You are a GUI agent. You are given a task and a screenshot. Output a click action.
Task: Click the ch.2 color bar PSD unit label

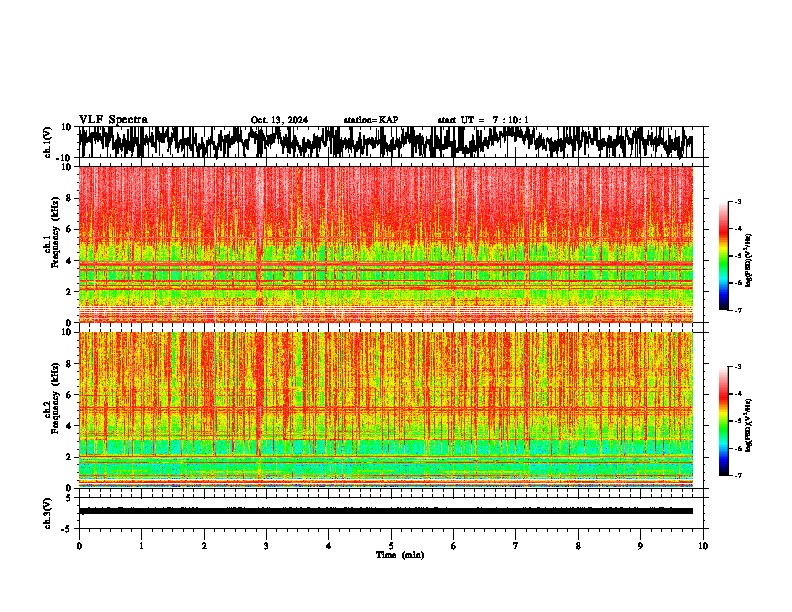pyautogui.click(x=749, y=425)
